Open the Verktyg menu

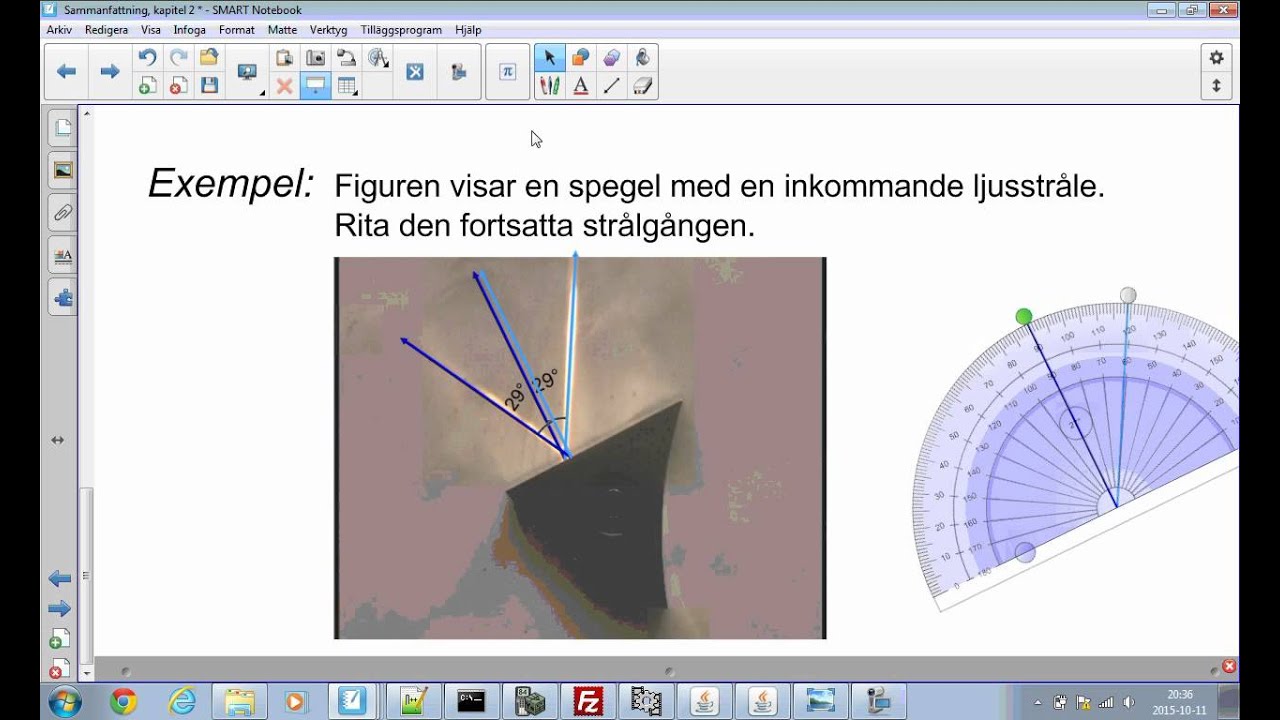(x=329, y=30)
